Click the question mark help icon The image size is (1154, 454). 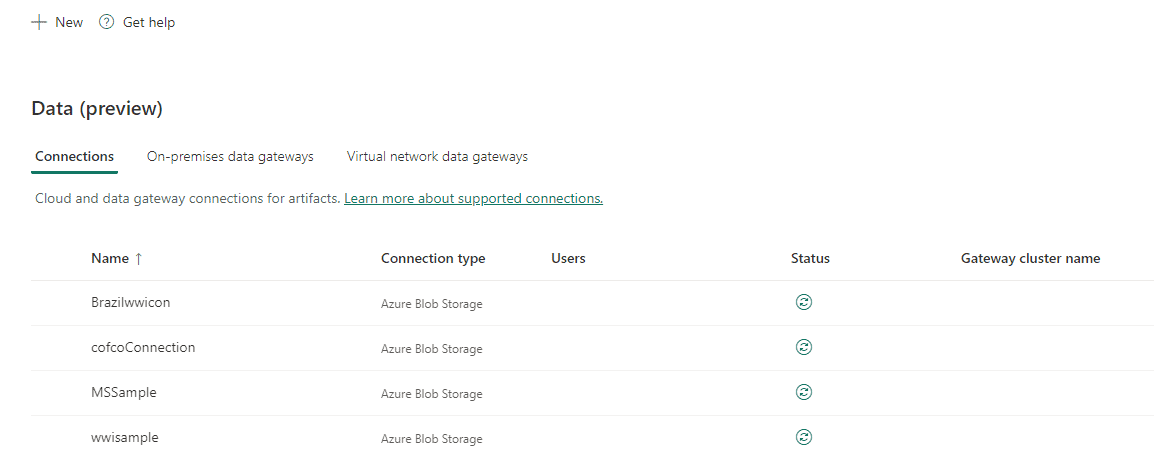coord(107,22)
